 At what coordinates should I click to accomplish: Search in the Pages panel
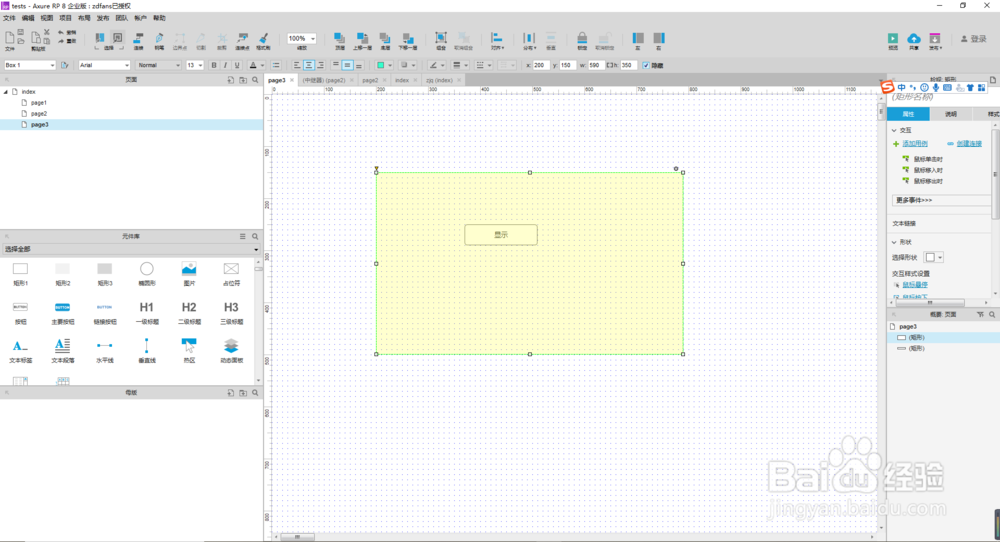255,80
